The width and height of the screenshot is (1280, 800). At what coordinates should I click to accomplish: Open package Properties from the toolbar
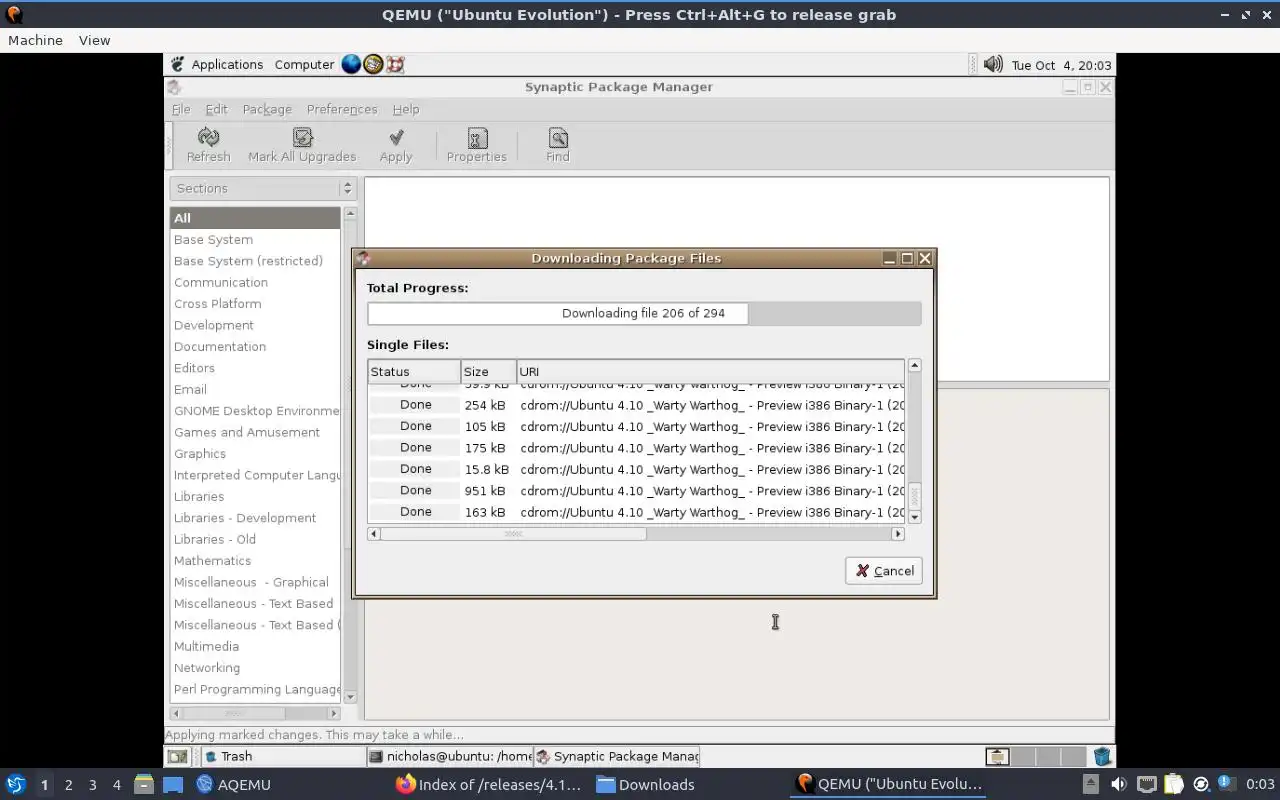477,137
